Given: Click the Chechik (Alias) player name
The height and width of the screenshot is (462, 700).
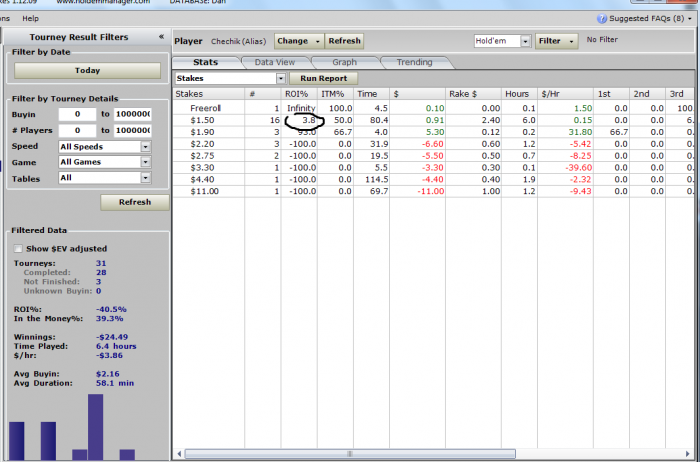Looking at the screenshot, I should 238,42.
